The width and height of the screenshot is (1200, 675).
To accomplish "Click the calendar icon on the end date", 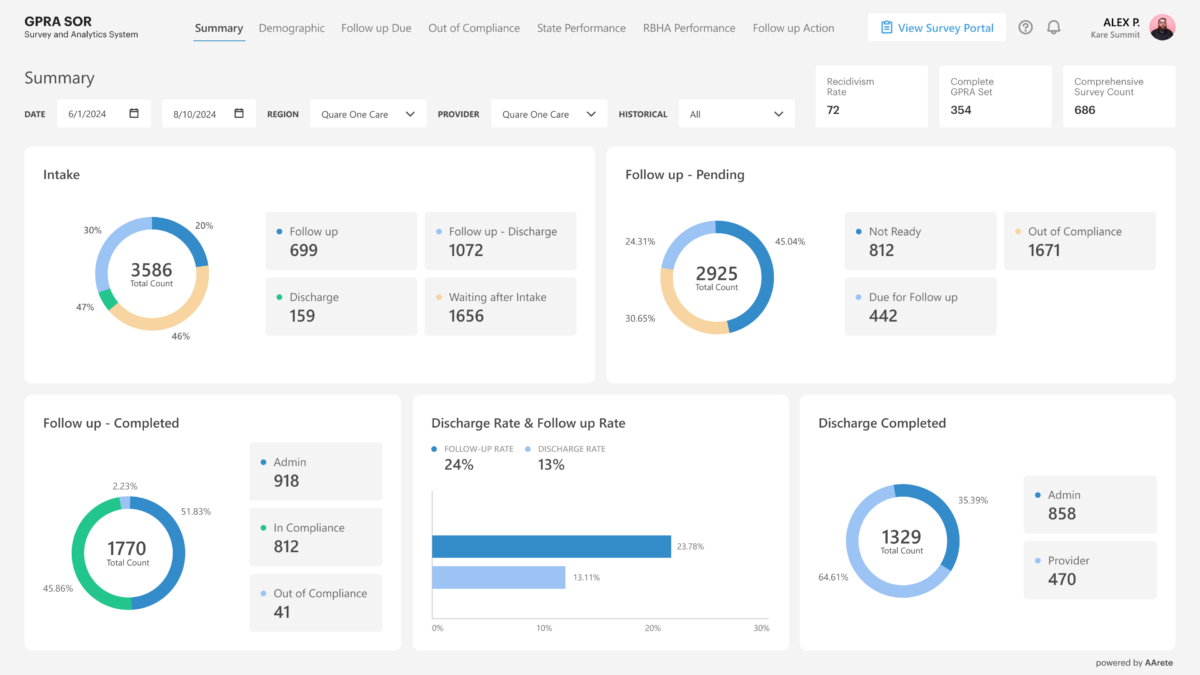I will (x=239, y=113).
